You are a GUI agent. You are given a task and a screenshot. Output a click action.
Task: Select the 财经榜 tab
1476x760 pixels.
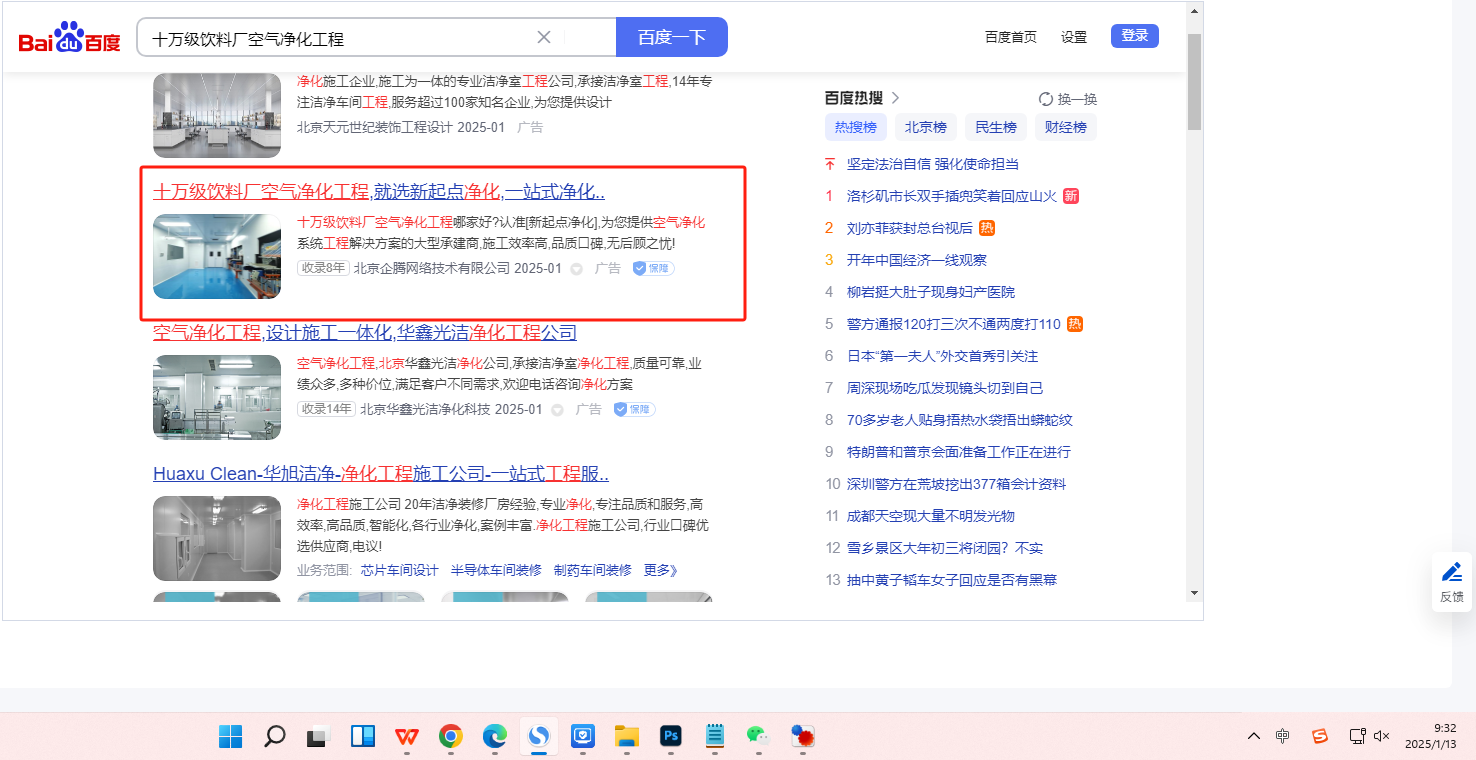[x=1065, y=127]
